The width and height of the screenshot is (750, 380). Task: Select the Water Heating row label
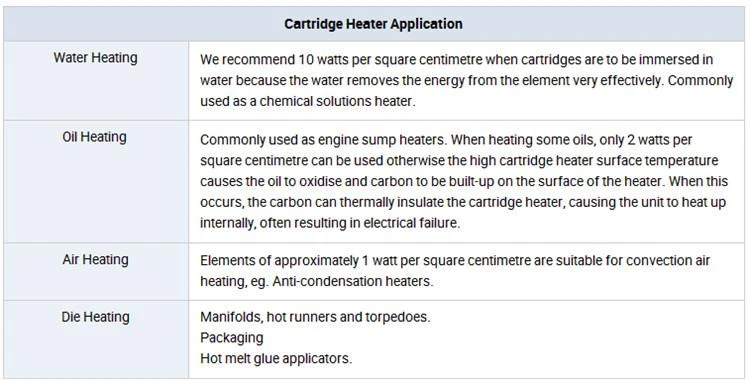click(x=95, y=58)
